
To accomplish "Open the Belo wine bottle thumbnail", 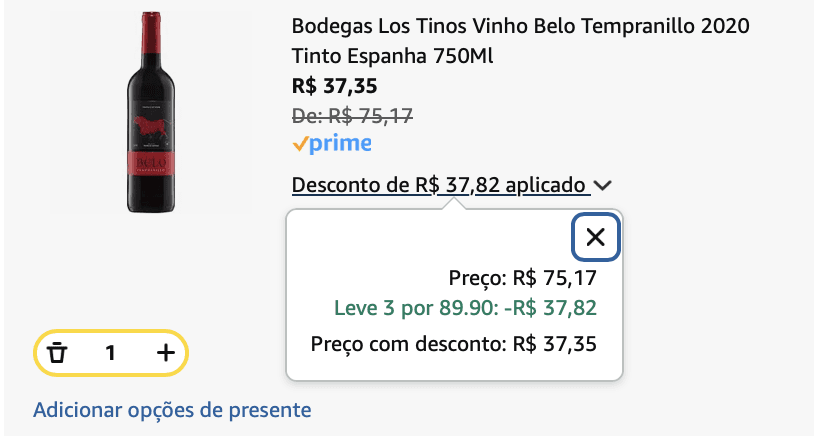I will click(151, 112).
